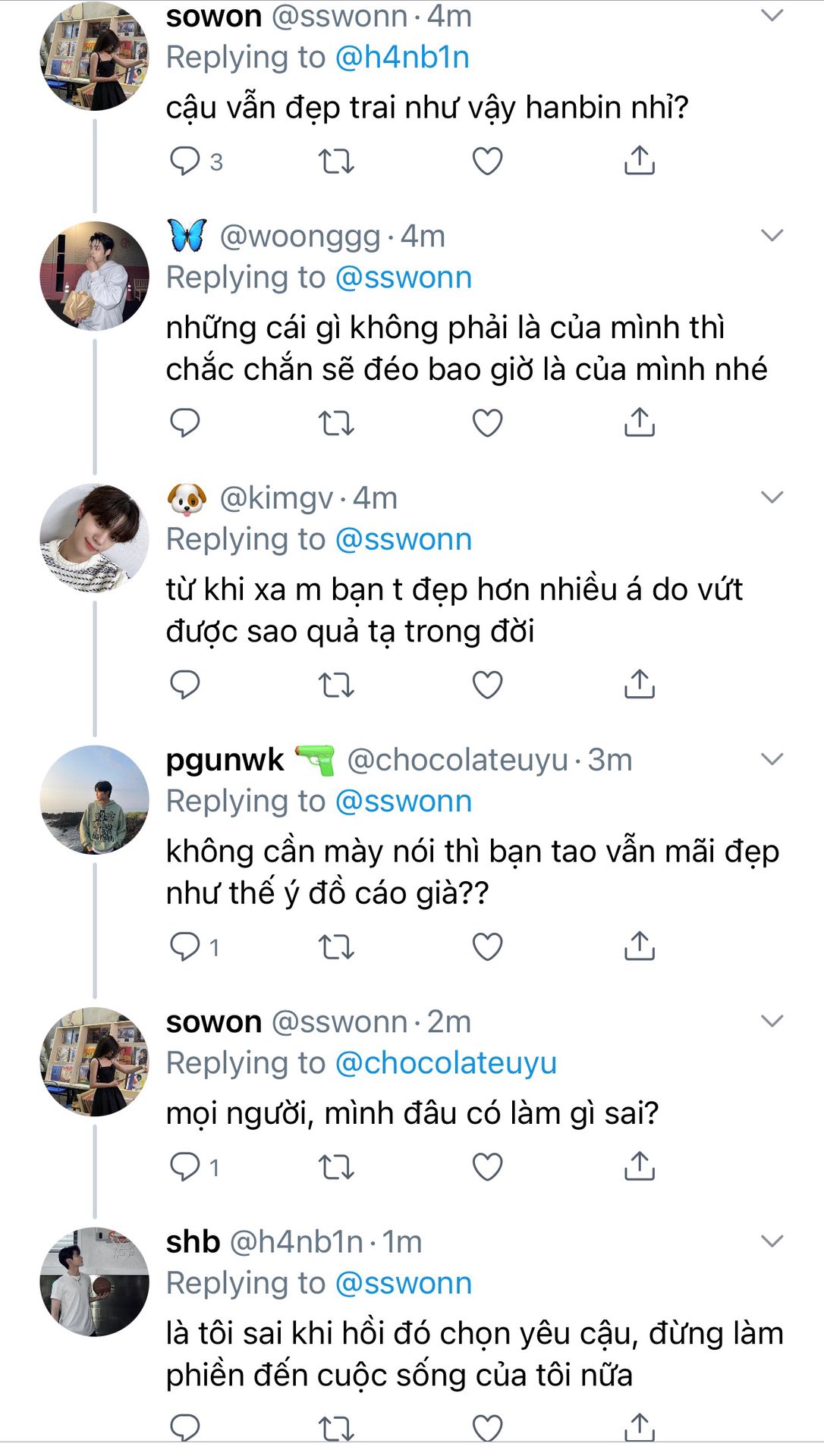Reply to @kimgv's tweet
824x1456 pixels.
point(184,684)
